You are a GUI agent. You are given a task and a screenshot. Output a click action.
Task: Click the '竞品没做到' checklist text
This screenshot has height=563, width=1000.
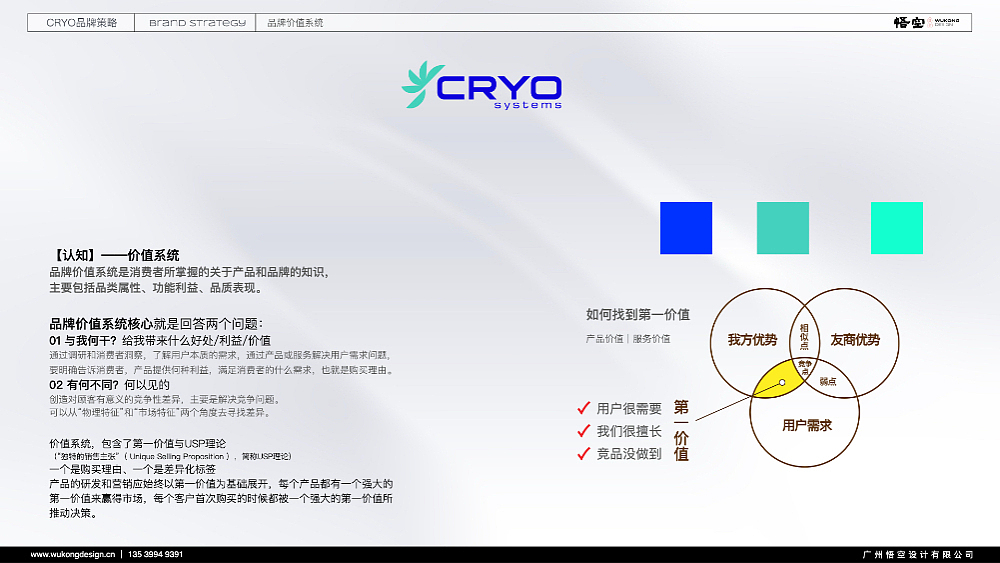(x=629, y=454)
